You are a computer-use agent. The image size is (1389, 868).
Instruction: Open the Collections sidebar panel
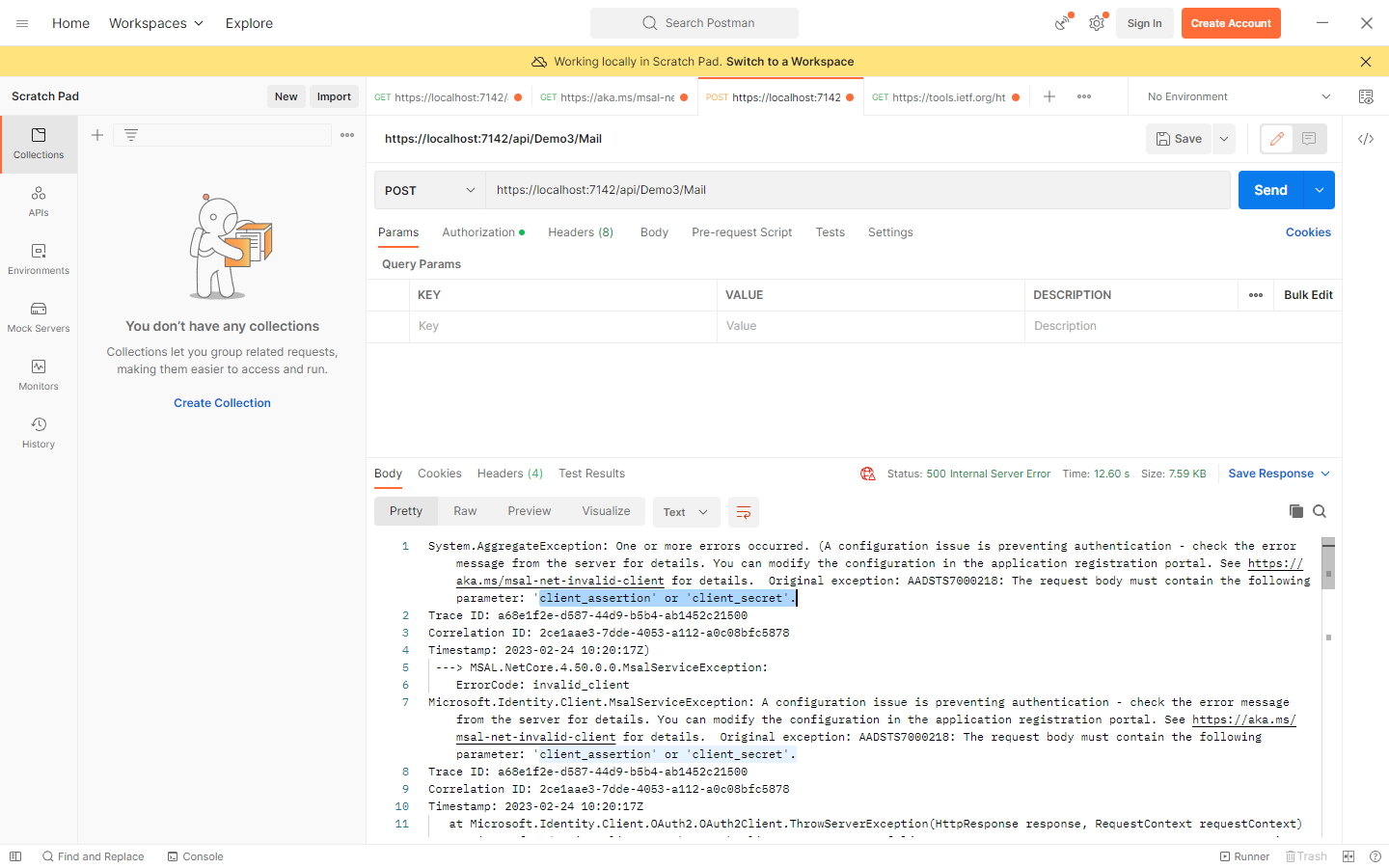pos(39,143)
